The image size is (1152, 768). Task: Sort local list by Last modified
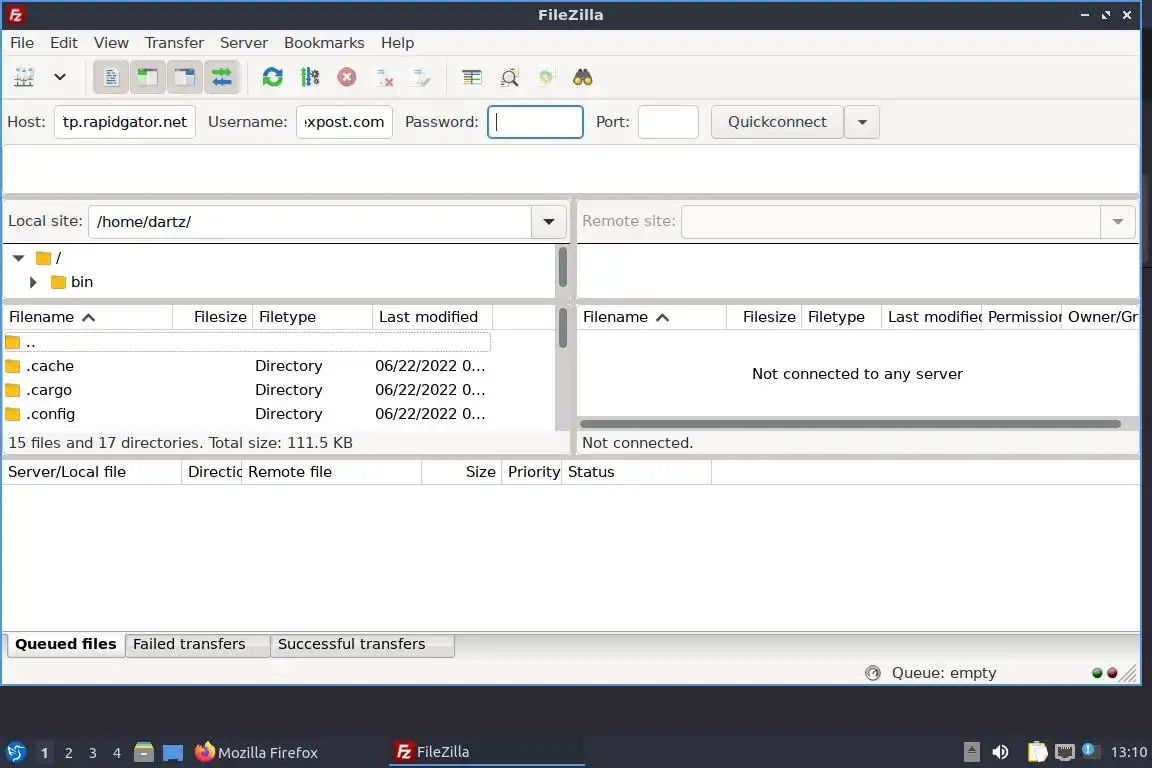[432, 317]
